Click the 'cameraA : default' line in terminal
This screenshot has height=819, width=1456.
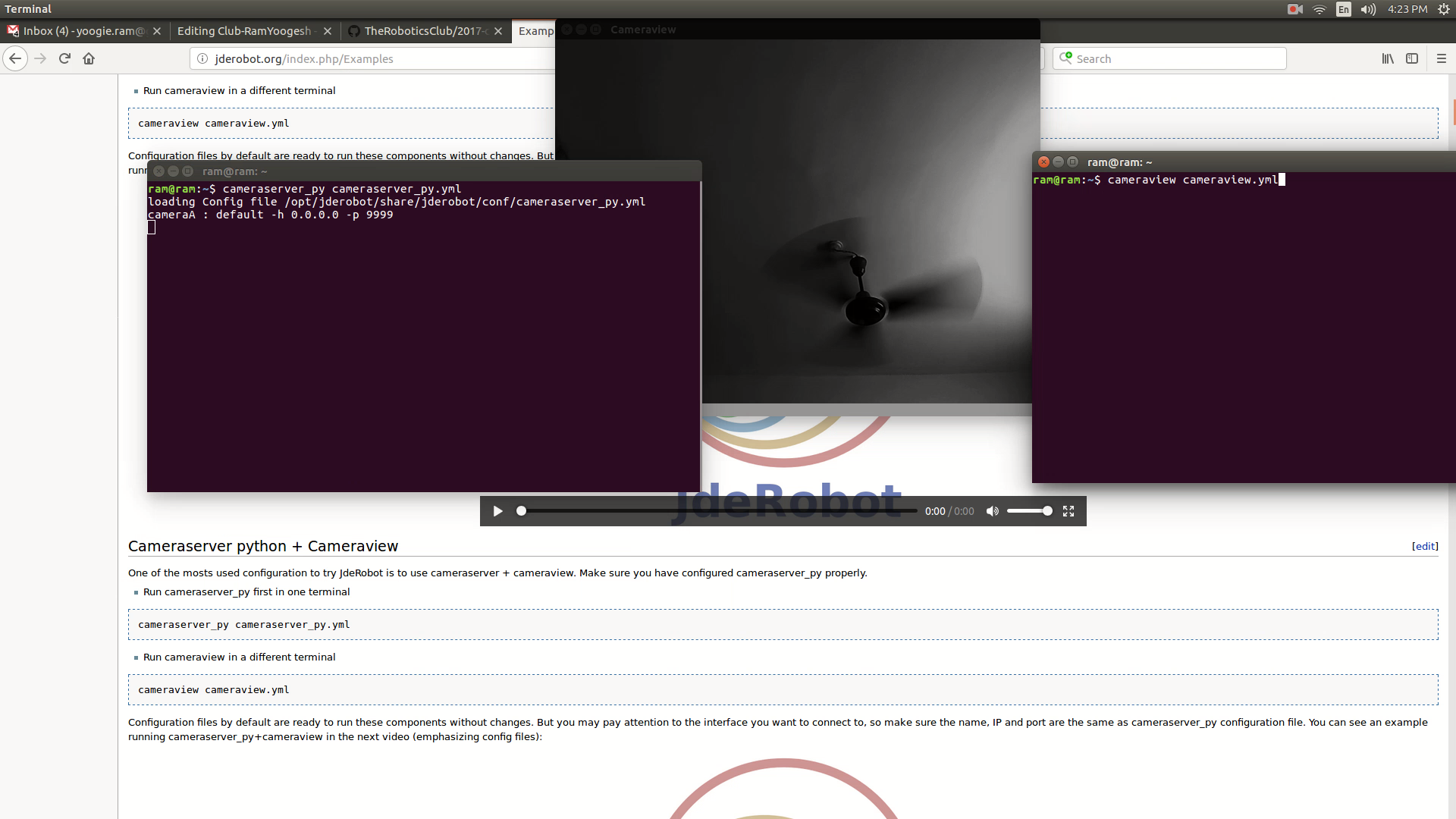click(271, 215)
